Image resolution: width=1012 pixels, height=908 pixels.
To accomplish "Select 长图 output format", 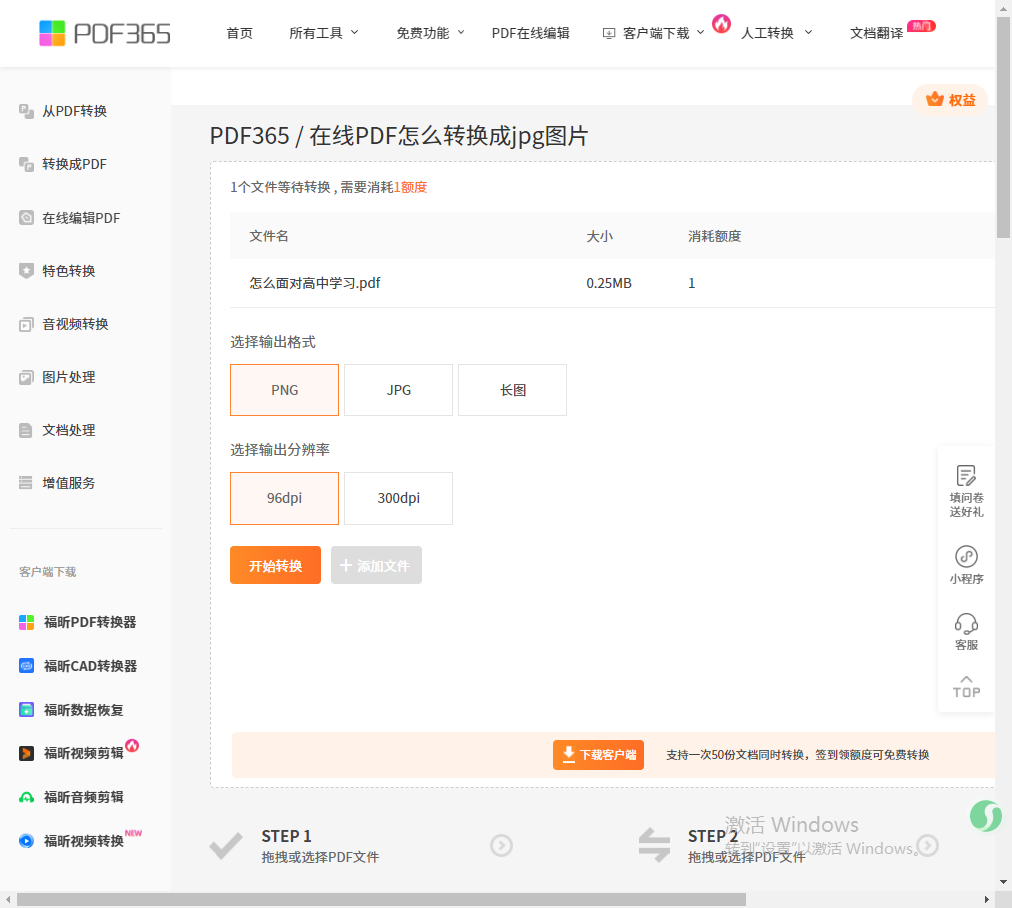I will tap(512, 390).
